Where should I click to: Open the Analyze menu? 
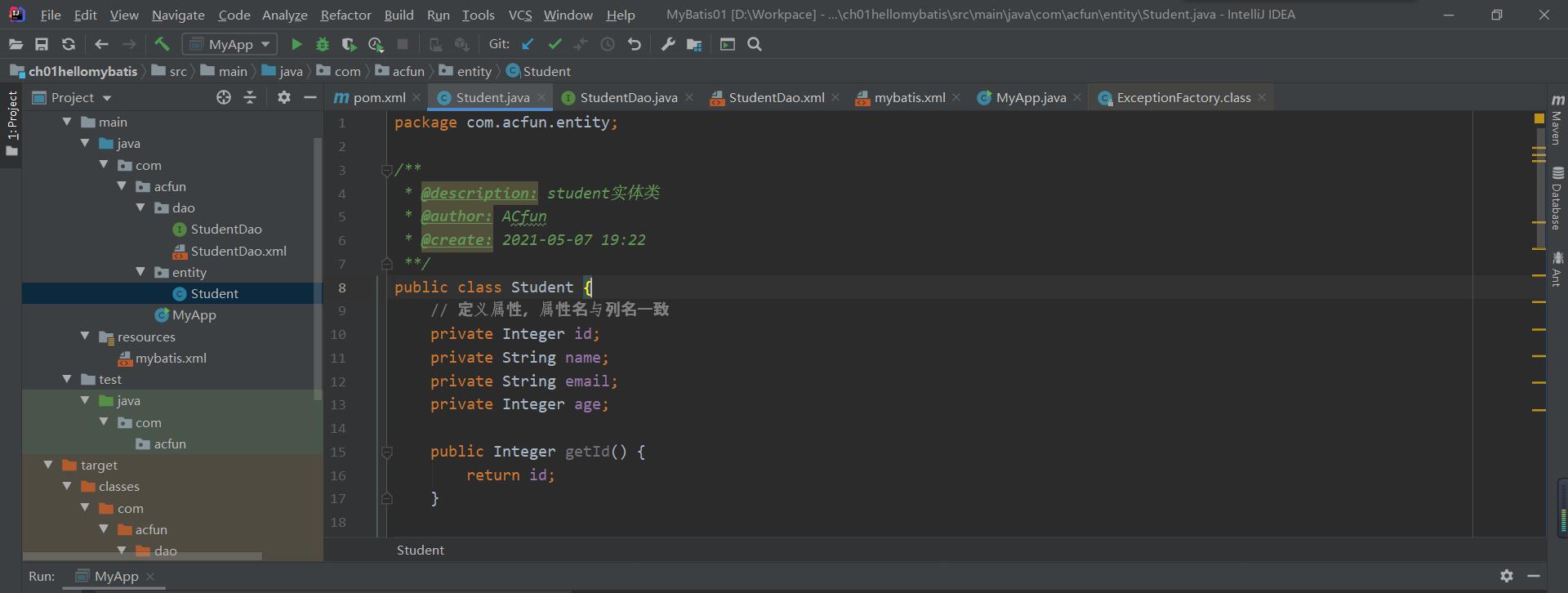(x=284, y=15)
